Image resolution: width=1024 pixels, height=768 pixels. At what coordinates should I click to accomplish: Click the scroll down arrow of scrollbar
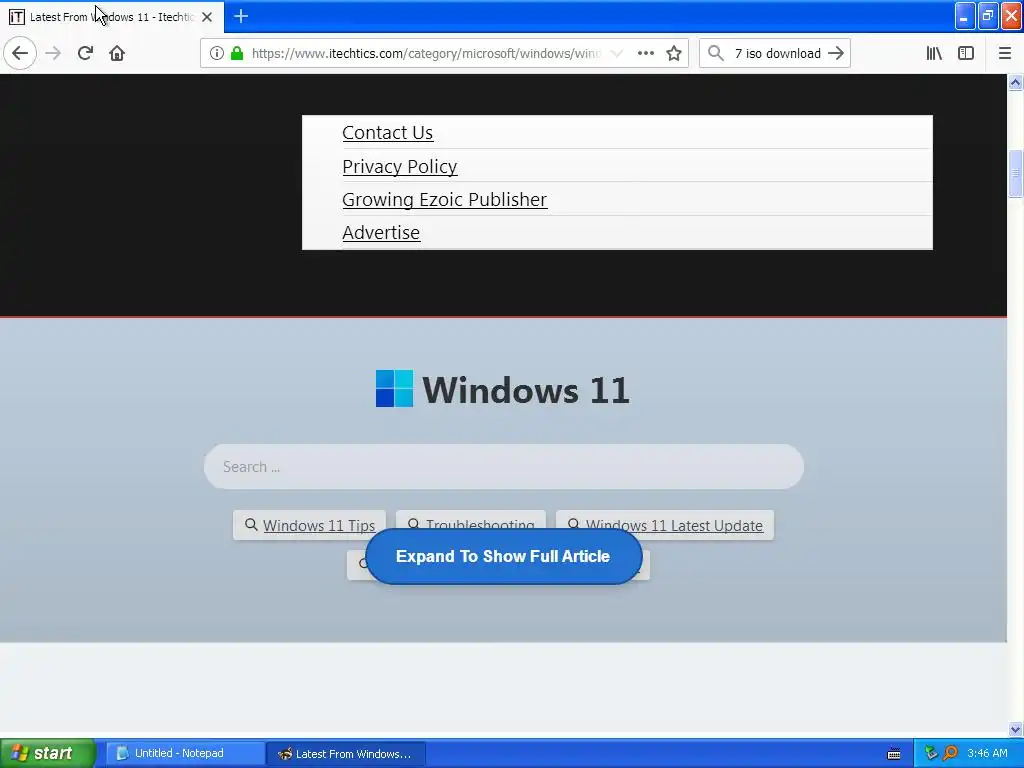1015,729
